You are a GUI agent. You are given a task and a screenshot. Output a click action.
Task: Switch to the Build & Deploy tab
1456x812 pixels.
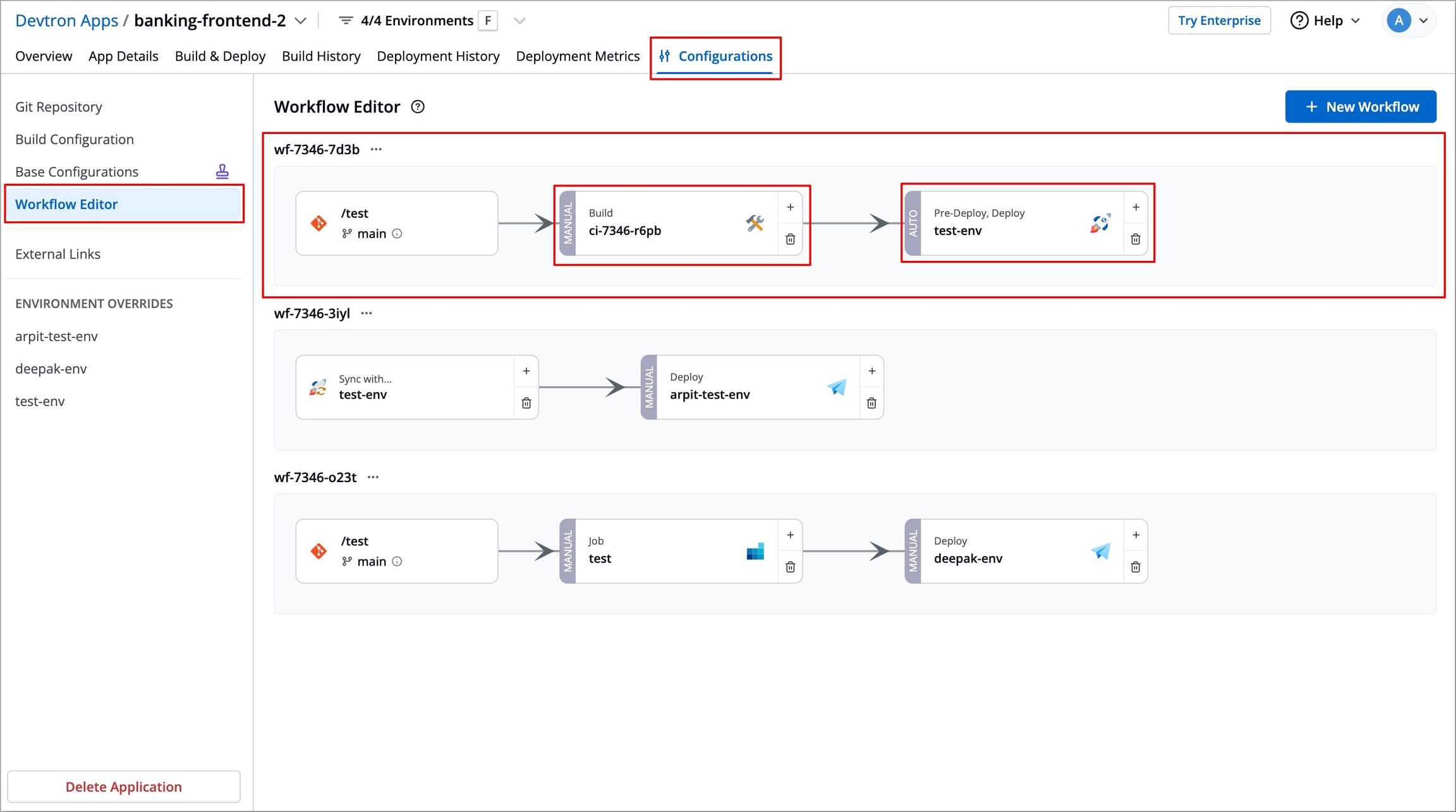(x=220, y=56)
